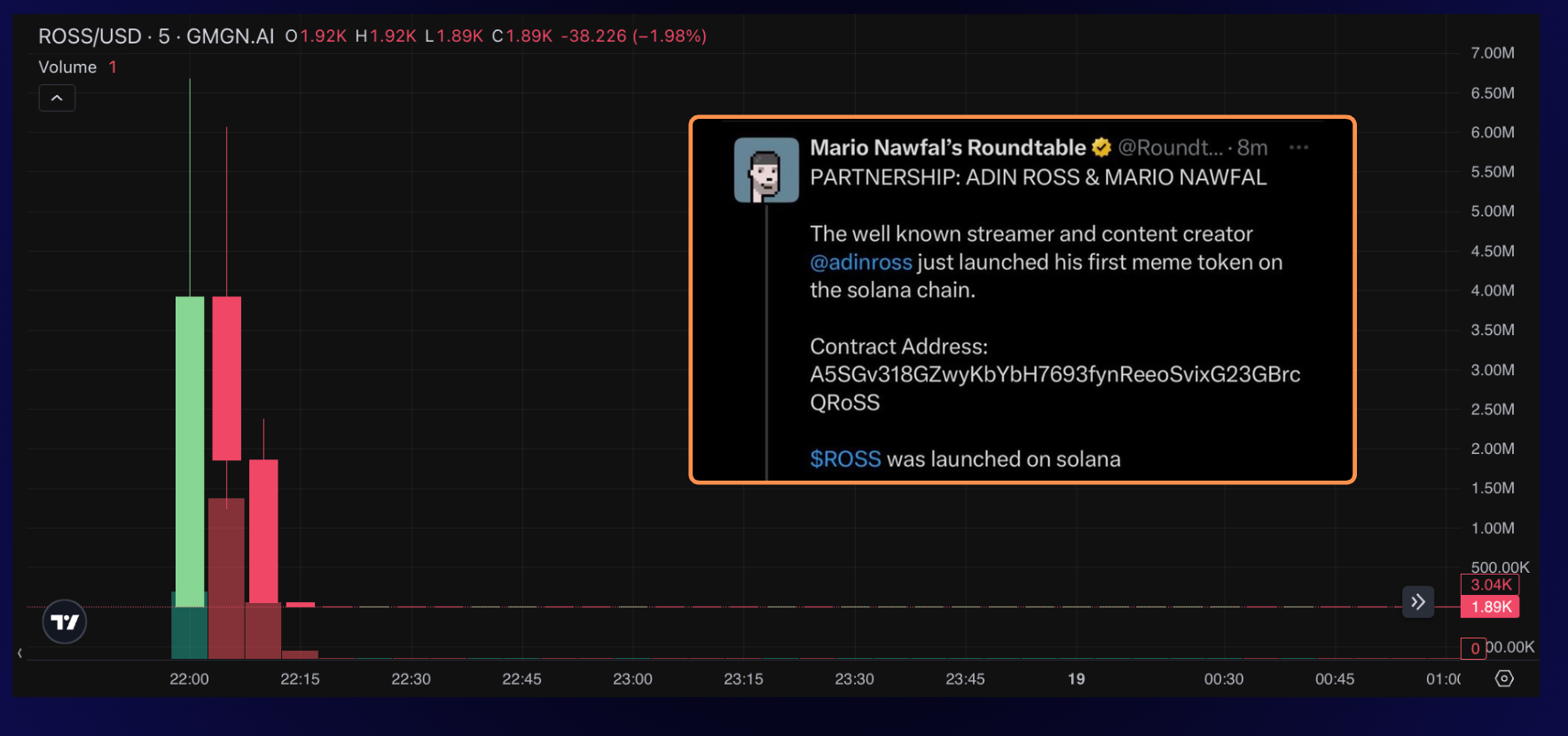Click the 00:30 time axis label
Viewport: 1568px width, 736px height.
tap(1223, 679)
